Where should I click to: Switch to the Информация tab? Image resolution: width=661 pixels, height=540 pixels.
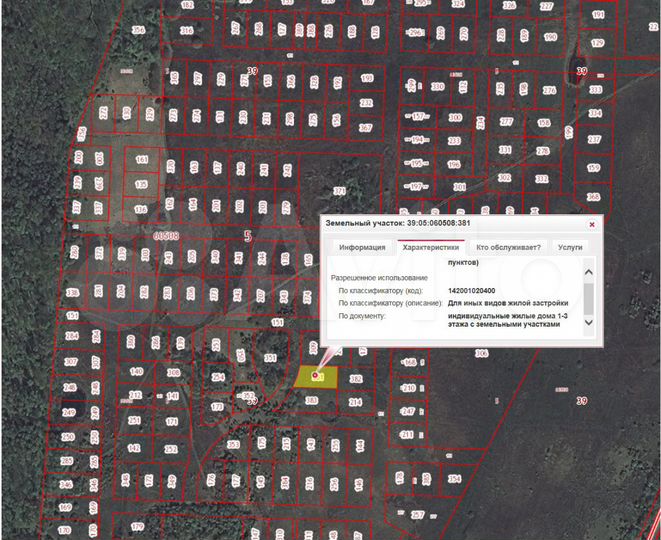point(361,247)
